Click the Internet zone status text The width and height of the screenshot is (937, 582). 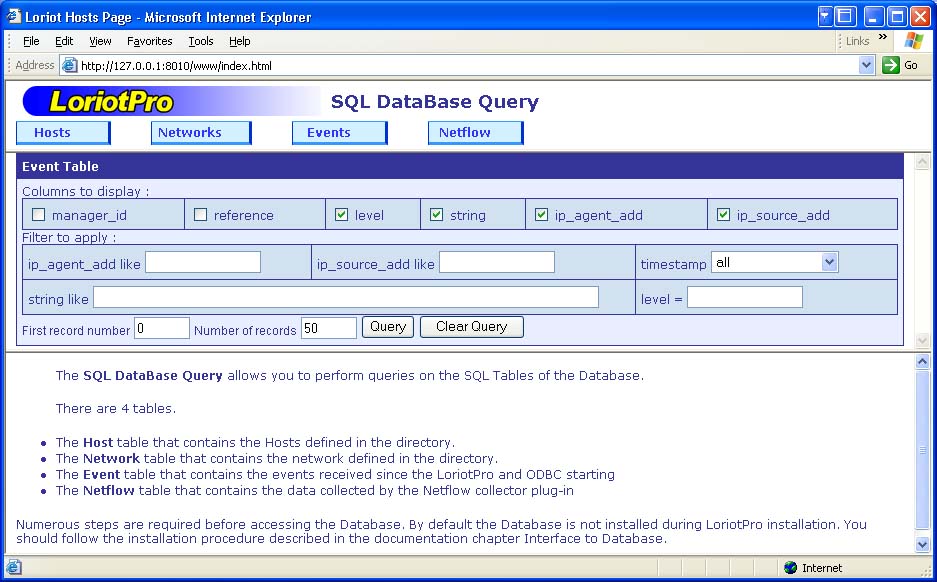(822, 568)
